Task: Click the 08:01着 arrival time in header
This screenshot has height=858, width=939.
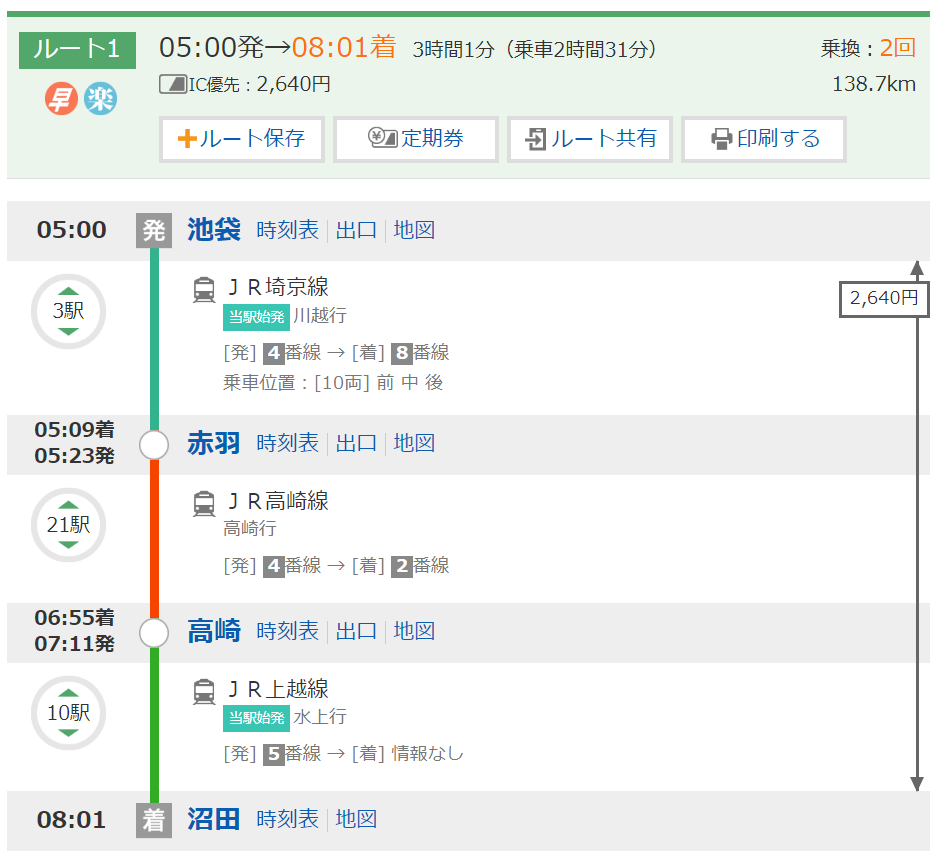Action: click(x=344, y=47)
